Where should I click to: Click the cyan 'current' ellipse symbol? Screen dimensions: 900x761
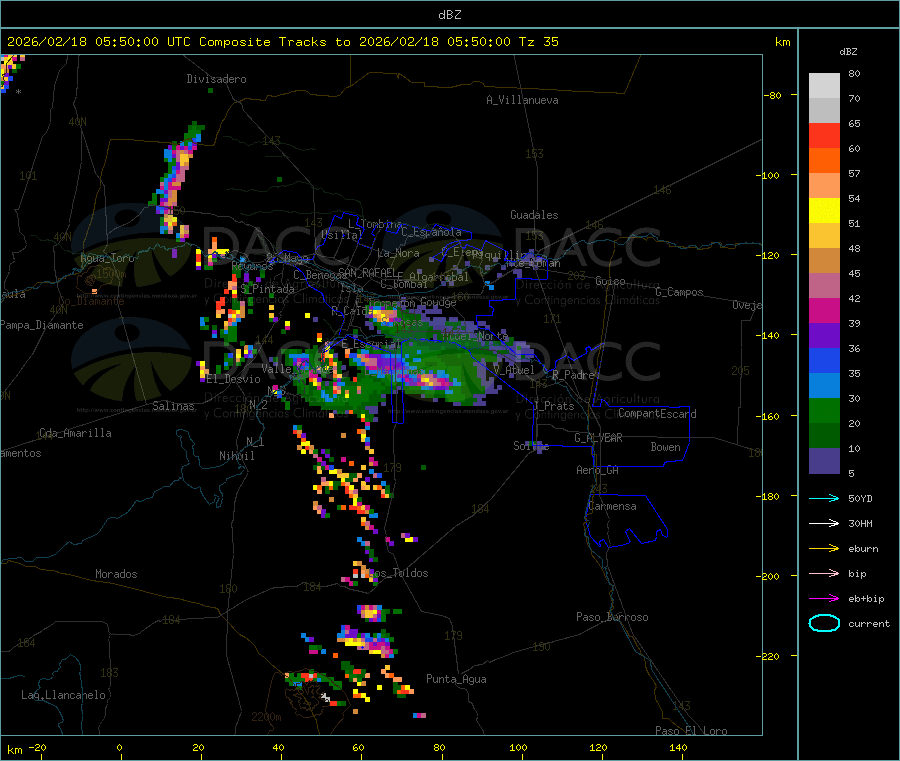(824, 623)
